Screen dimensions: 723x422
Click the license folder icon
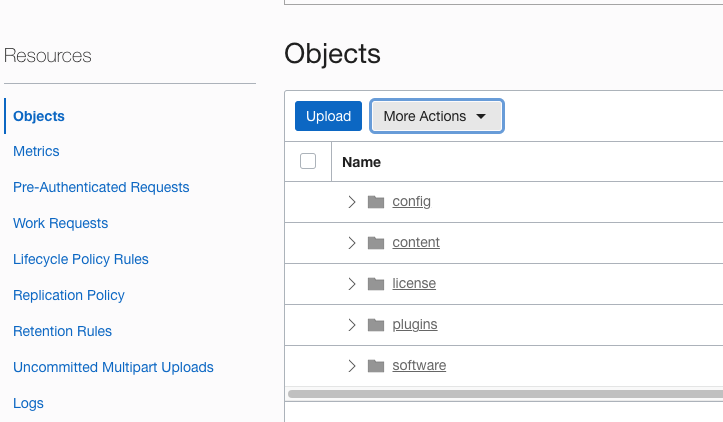tap(376, 284)
